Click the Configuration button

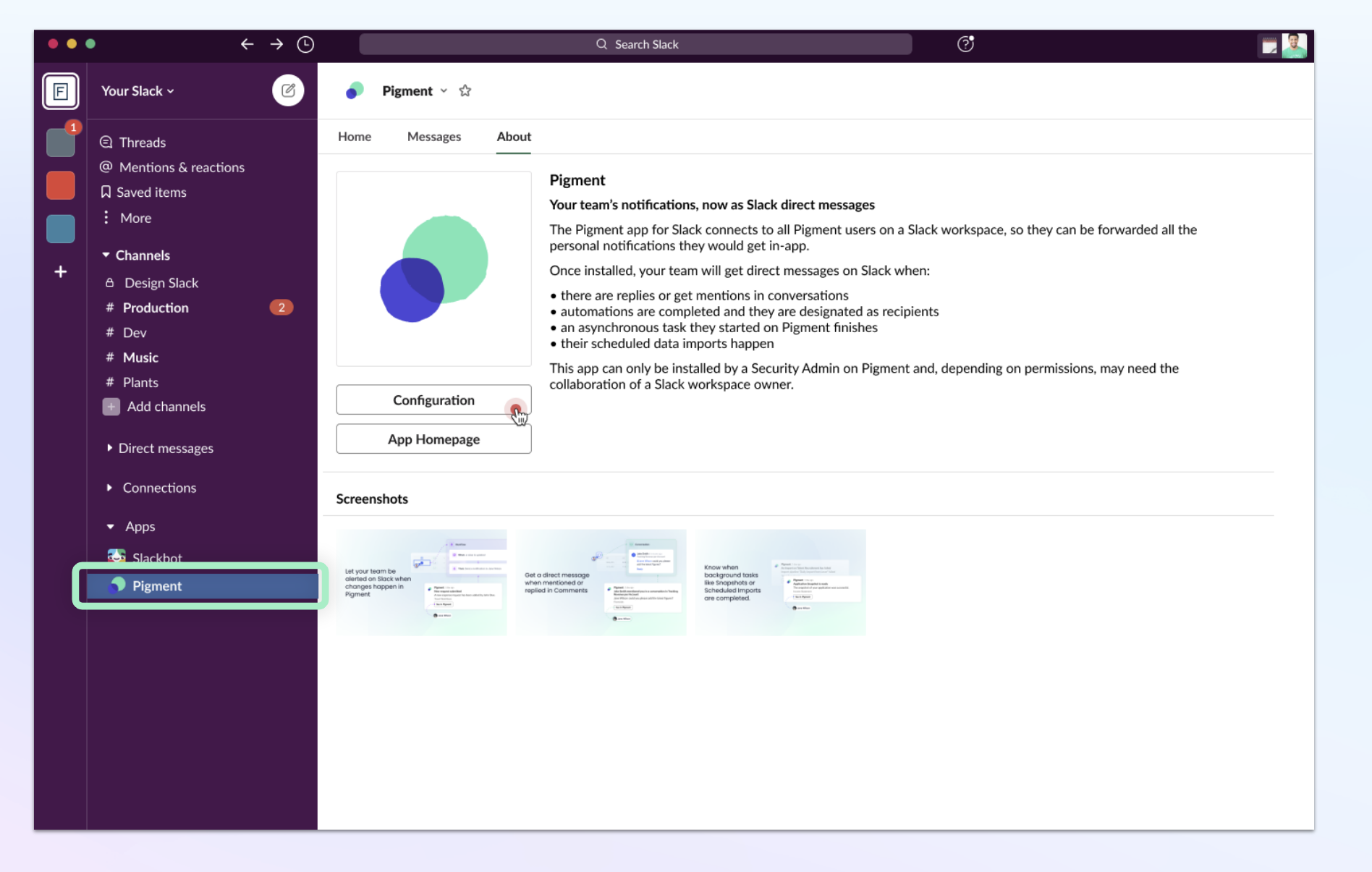coord(433,400)
